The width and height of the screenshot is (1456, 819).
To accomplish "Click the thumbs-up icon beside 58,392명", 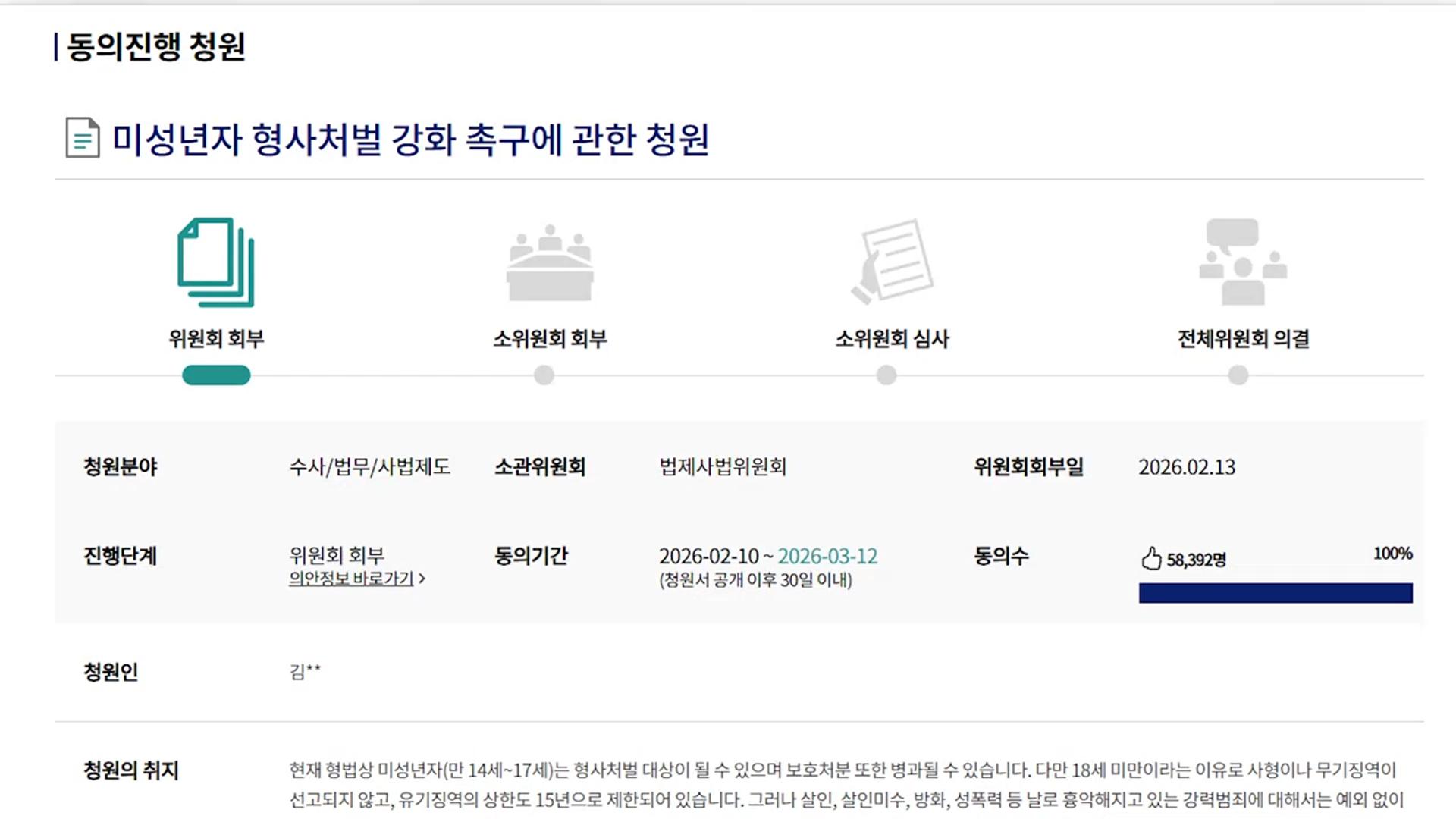I will 1151,558.
